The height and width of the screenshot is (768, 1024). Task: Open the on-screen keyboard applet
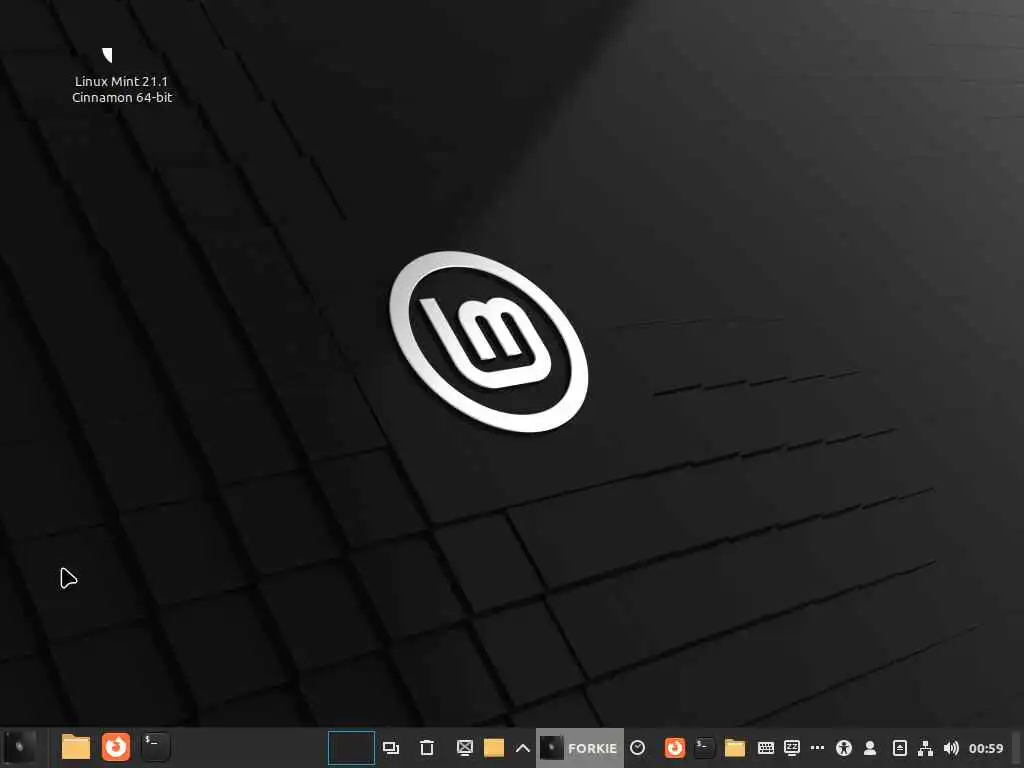point(765,748)
